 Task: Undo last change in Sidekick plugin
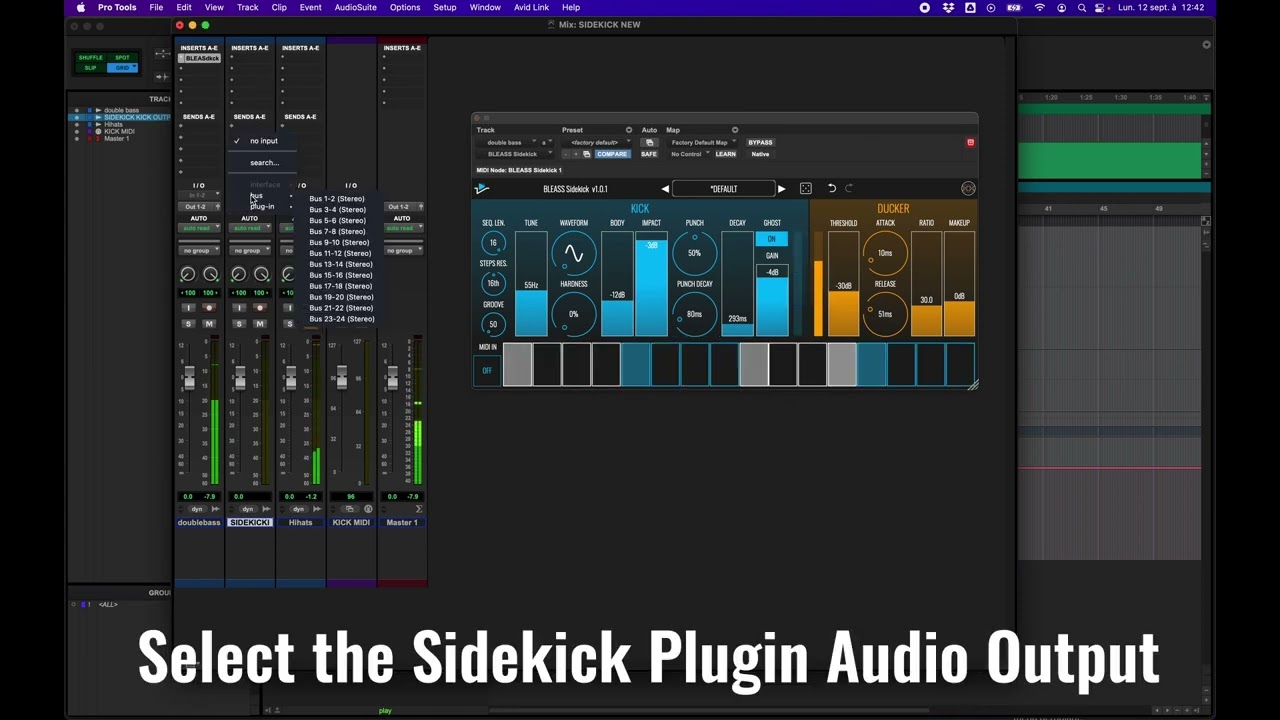click(x=831, y=189)
